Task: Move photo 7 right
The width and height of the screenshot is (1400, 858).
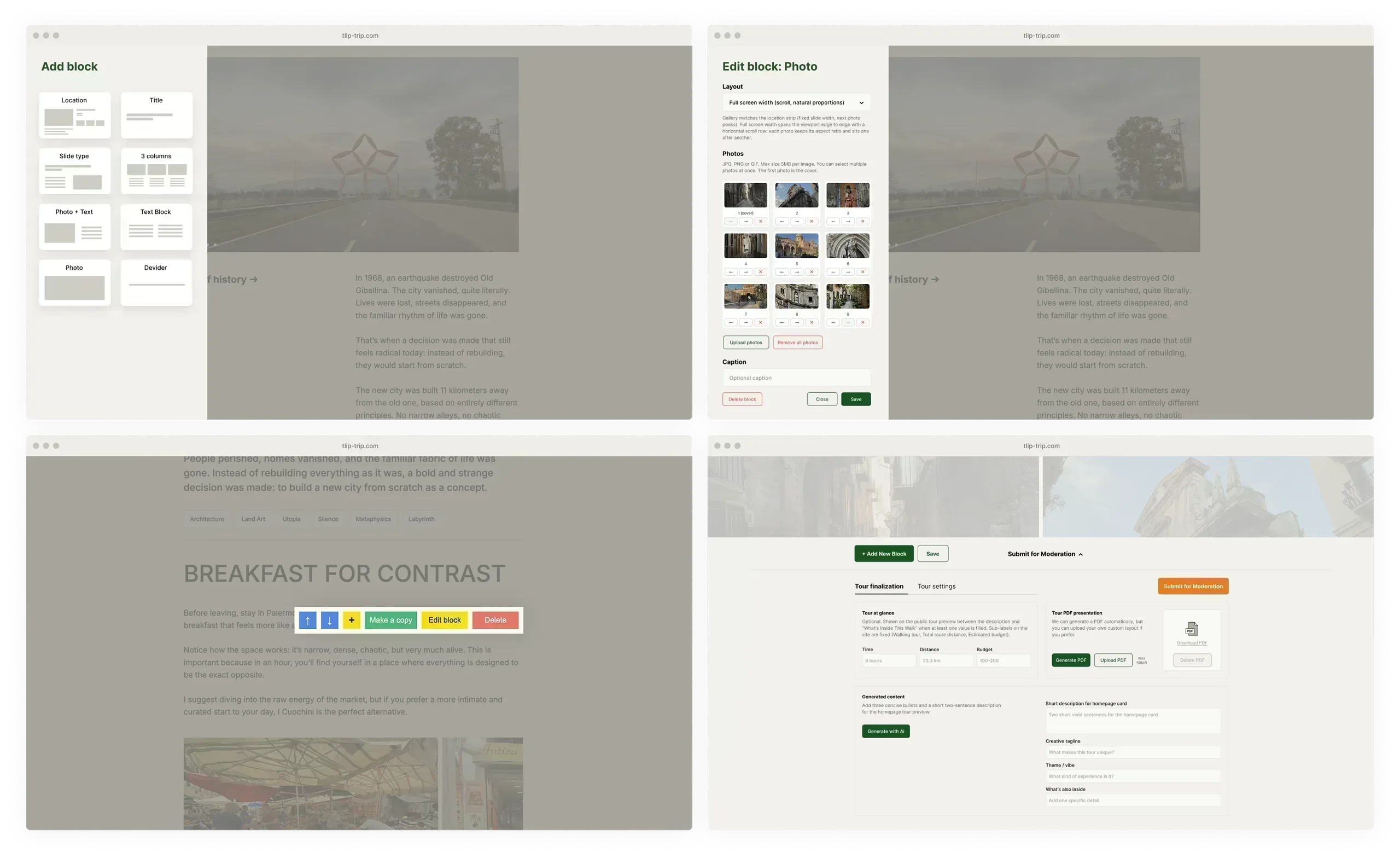Action: pos(745,322)
